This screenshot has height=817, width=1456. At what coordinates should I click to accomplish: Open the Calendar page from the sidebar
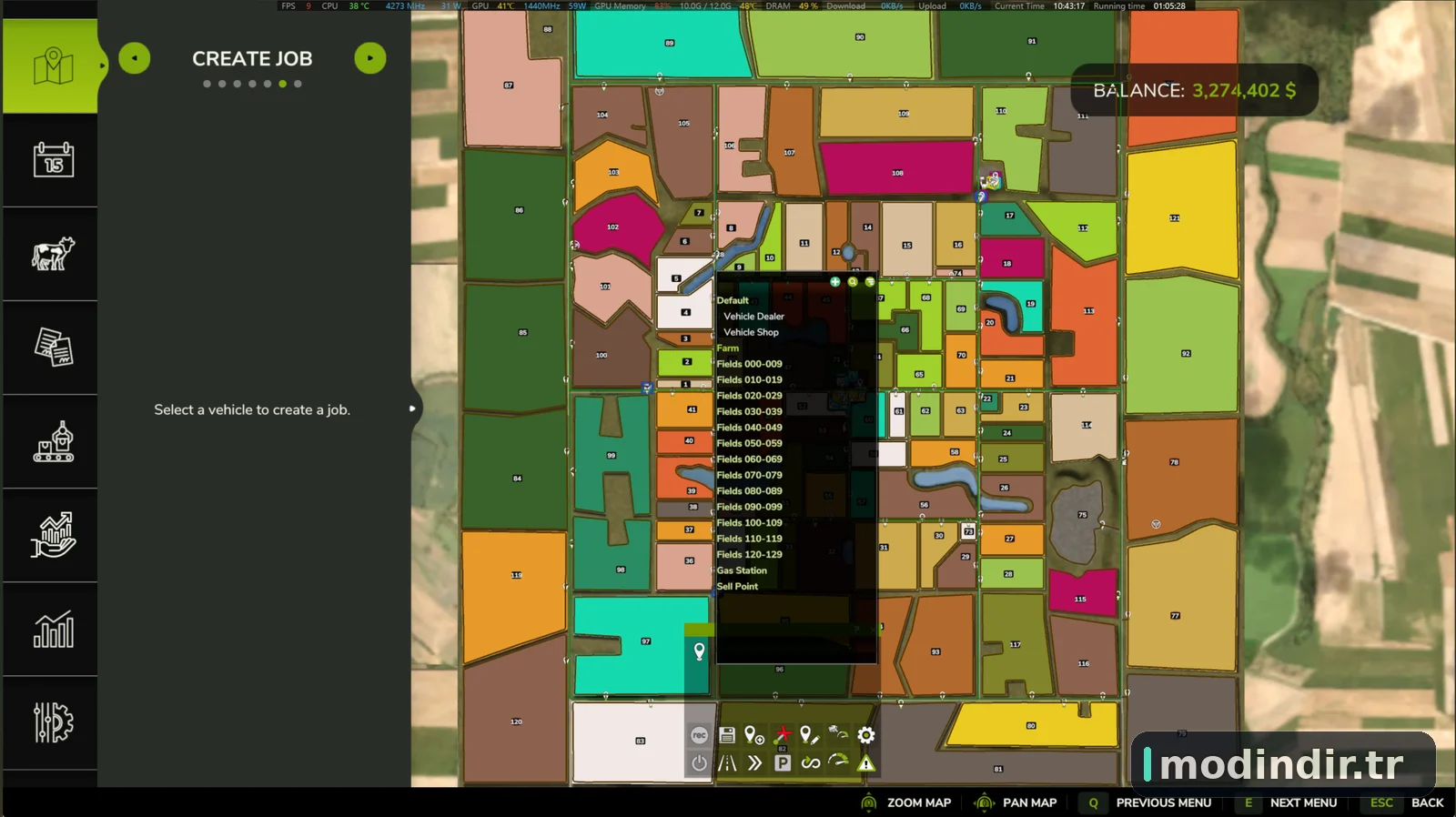coord(51,160)
